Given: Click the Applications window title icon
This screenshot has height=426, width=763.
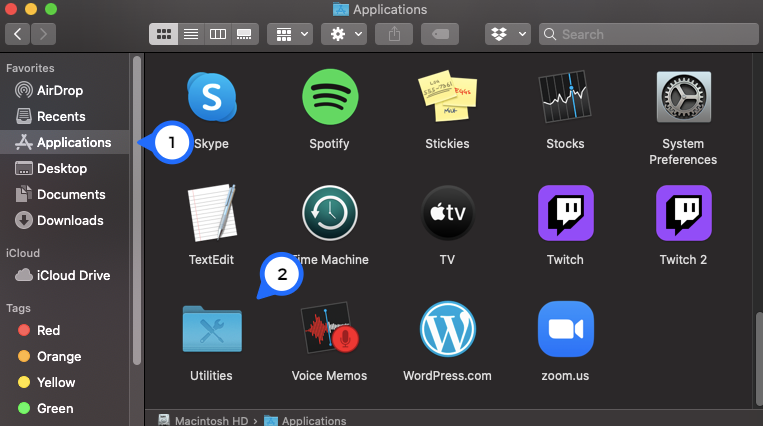Looking at the screenshot, I should pos(341,9).
